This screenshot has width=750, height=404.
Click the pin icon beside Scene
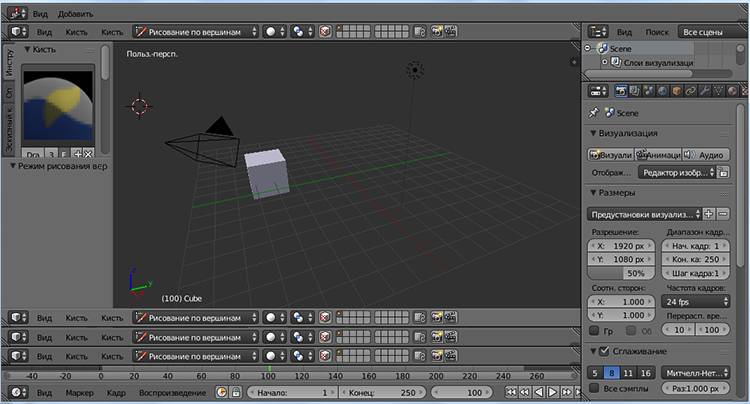point(594,113)
